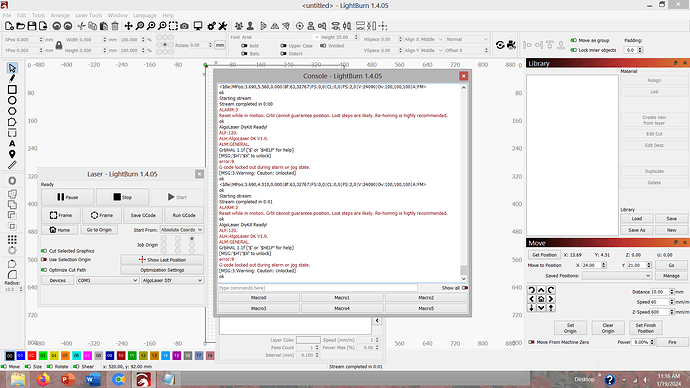690x388 pixels.
Task: Click the Get Position button
Action: [544, 255]
